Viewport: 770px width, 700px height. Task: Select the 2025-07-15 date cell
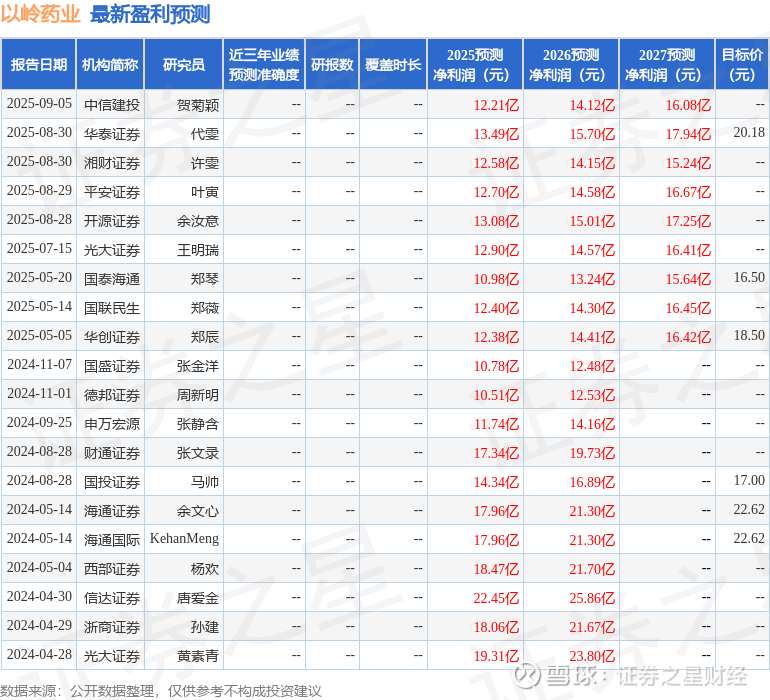pyautogui.click(x=39, y=249)
